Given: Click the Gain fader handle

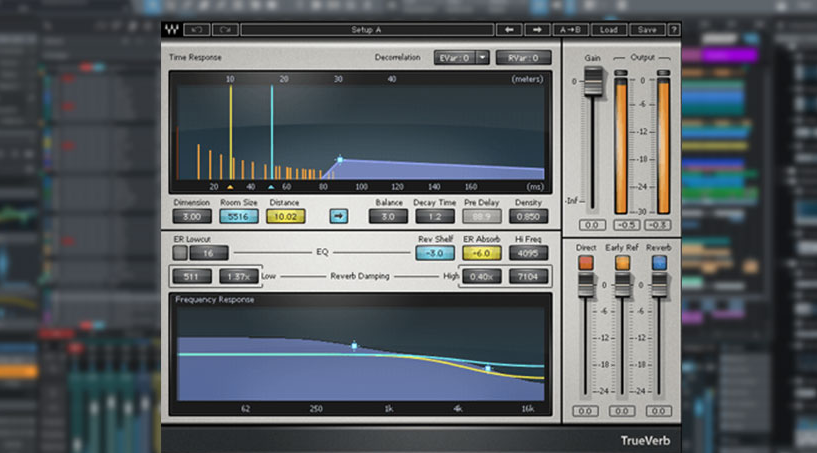Looking at the screenshot, I should coord(592,81).
